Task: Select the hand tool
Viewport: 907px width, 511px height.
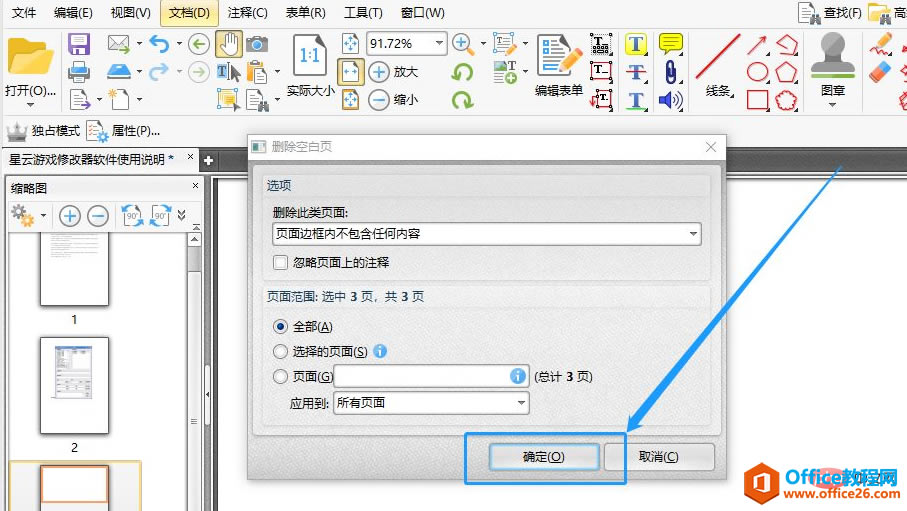Action: [x=228, y=44]
